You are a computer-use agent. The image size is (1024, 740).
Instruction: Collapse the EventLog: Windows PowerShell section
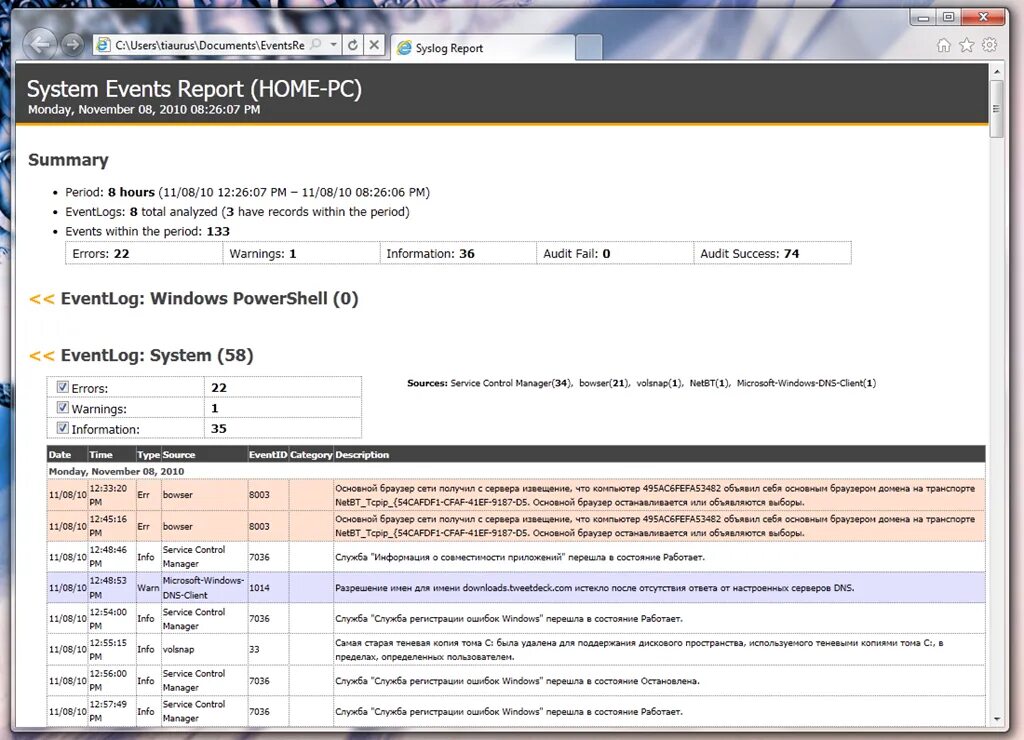coord(41,299)
